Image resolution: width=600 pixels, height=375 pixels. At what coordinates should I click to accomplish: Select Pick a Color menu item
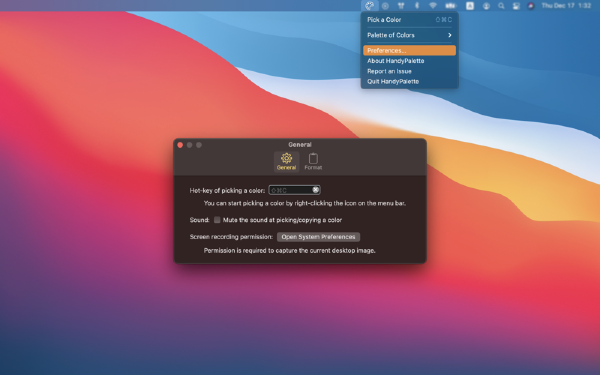409,20
